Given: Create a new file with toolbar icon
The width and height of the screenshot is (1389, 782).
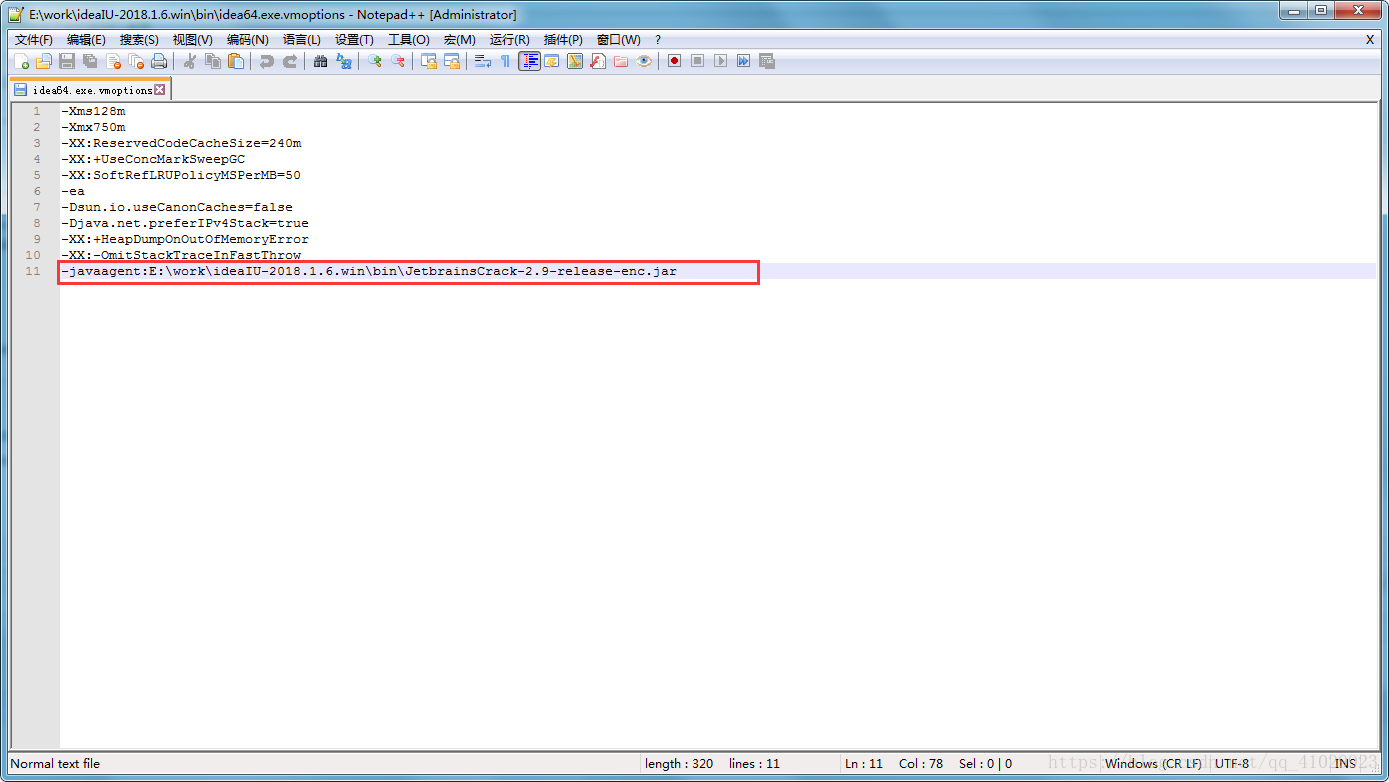Looking at the screenshot, I should pyautogui.click(x=21, y=61).
